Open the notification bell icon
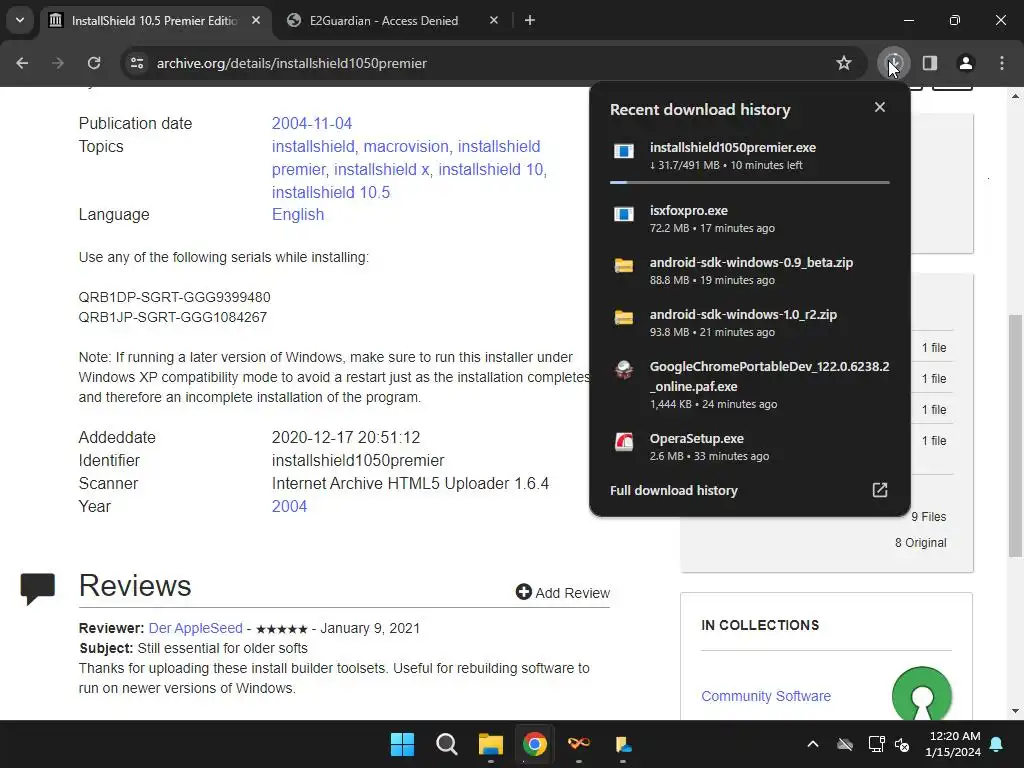The width and height of the screenshot is (1024, 768). click(997, 744)
